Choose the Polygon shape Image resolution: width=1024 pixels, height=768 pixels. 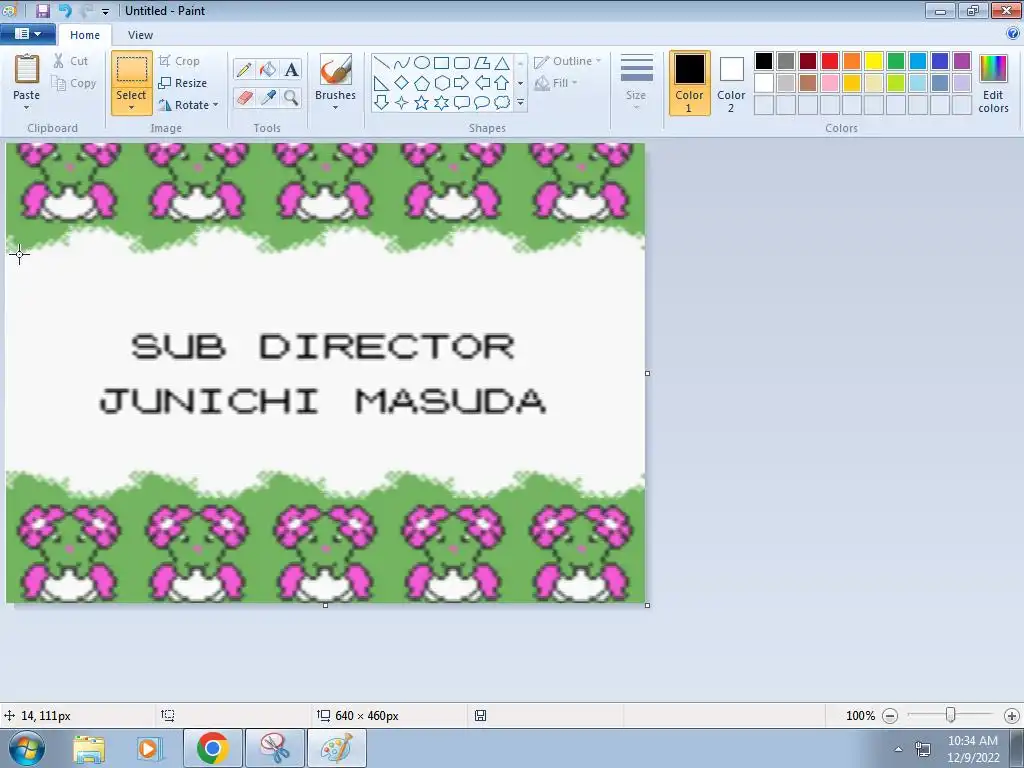pos(482,63)
